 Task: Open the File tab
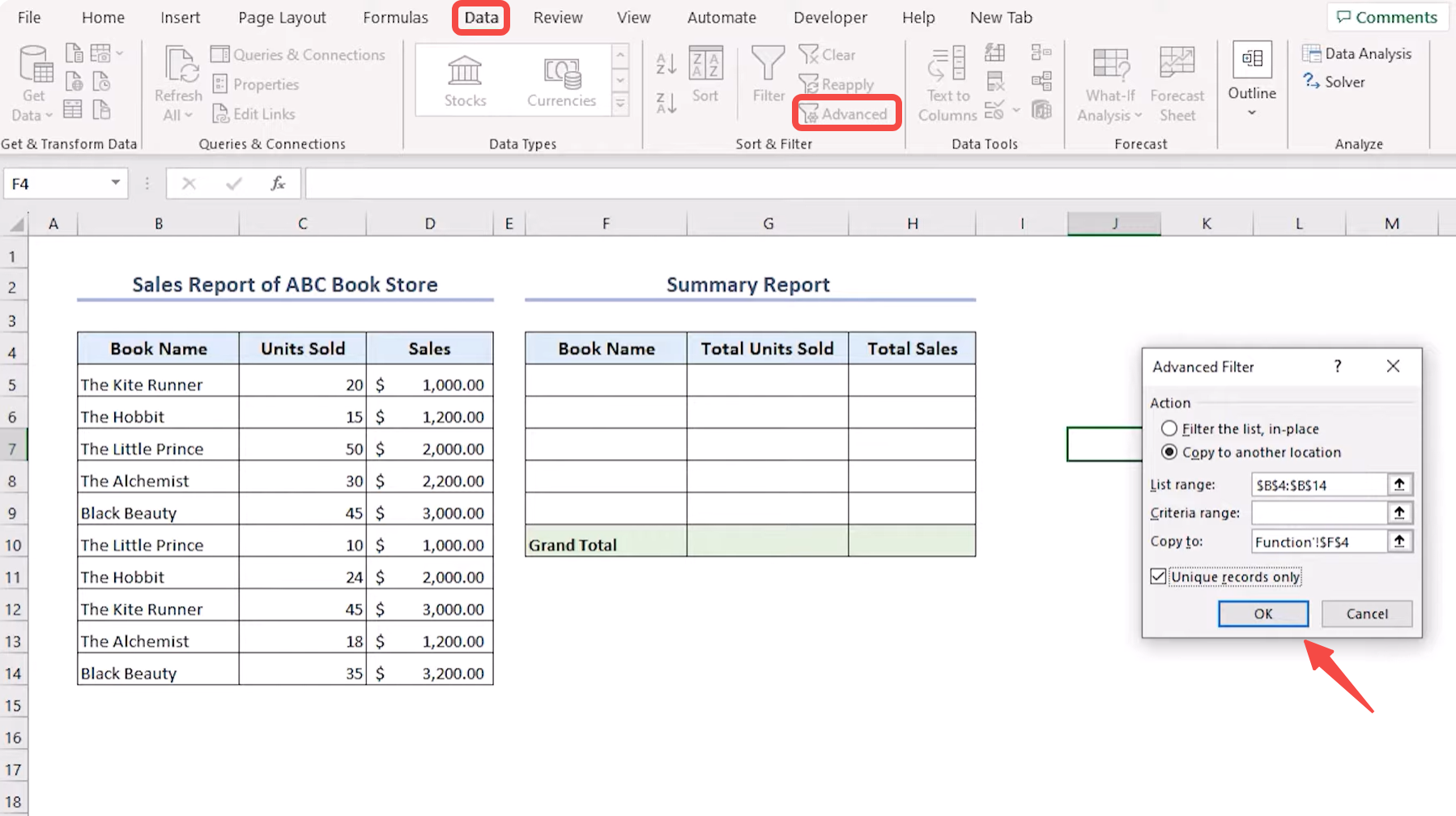(29, 17)
